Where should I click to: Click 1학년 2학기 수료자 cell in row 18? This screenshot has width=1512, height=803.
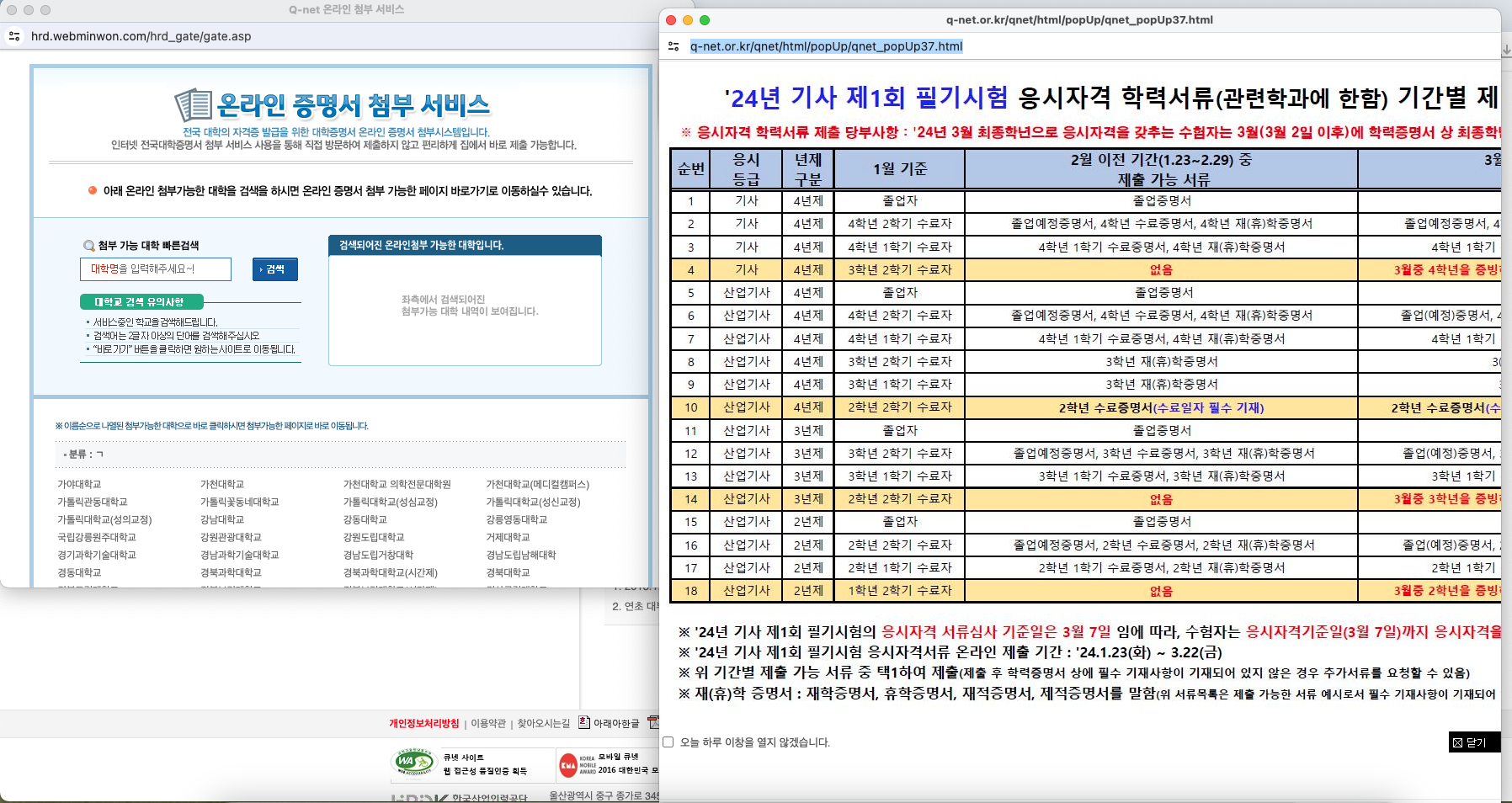[x=900, y=591]
